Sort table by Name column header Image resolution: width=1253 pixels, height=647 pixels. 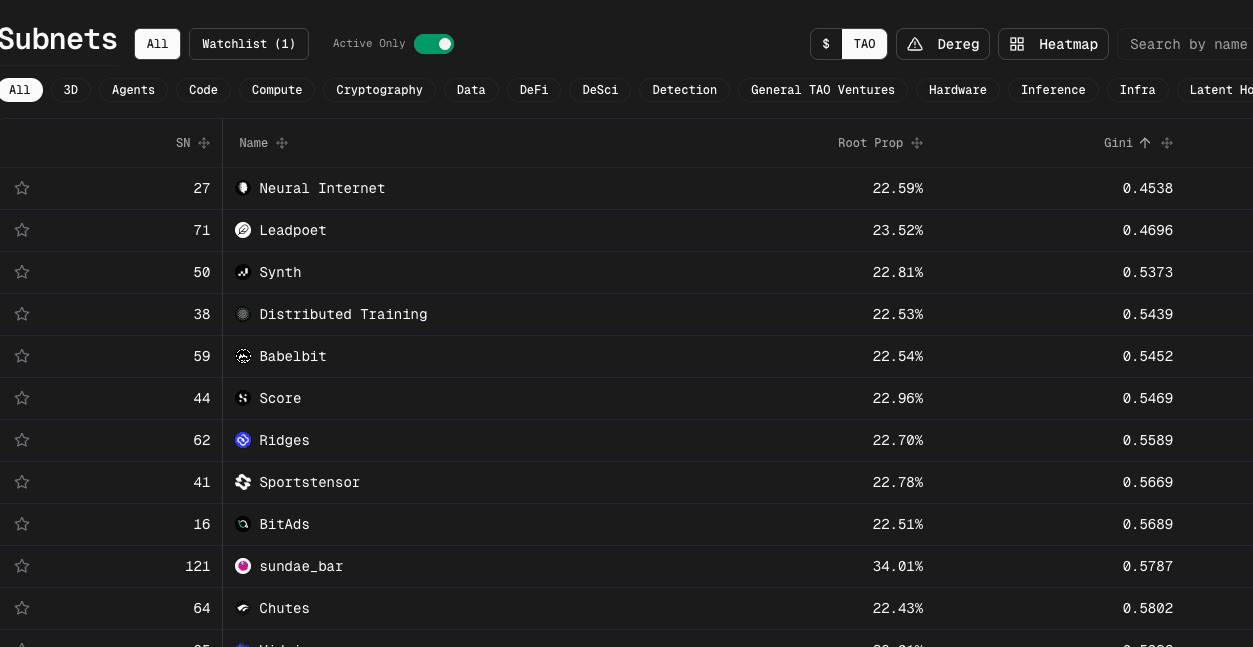[x=253, y=143]
